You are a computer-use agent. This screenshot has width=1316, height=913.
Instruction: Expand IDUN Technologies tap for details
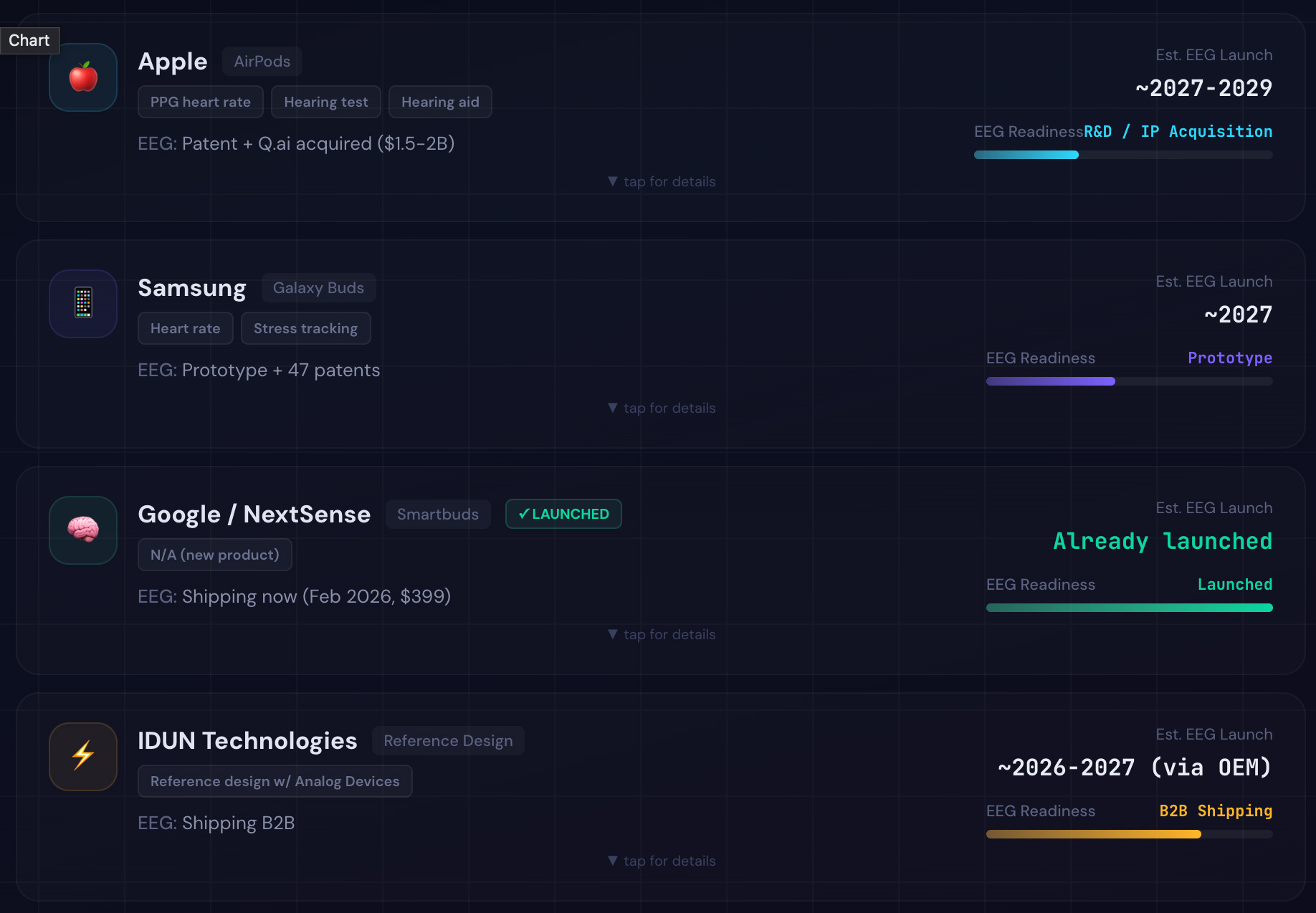tap(662, 861)
